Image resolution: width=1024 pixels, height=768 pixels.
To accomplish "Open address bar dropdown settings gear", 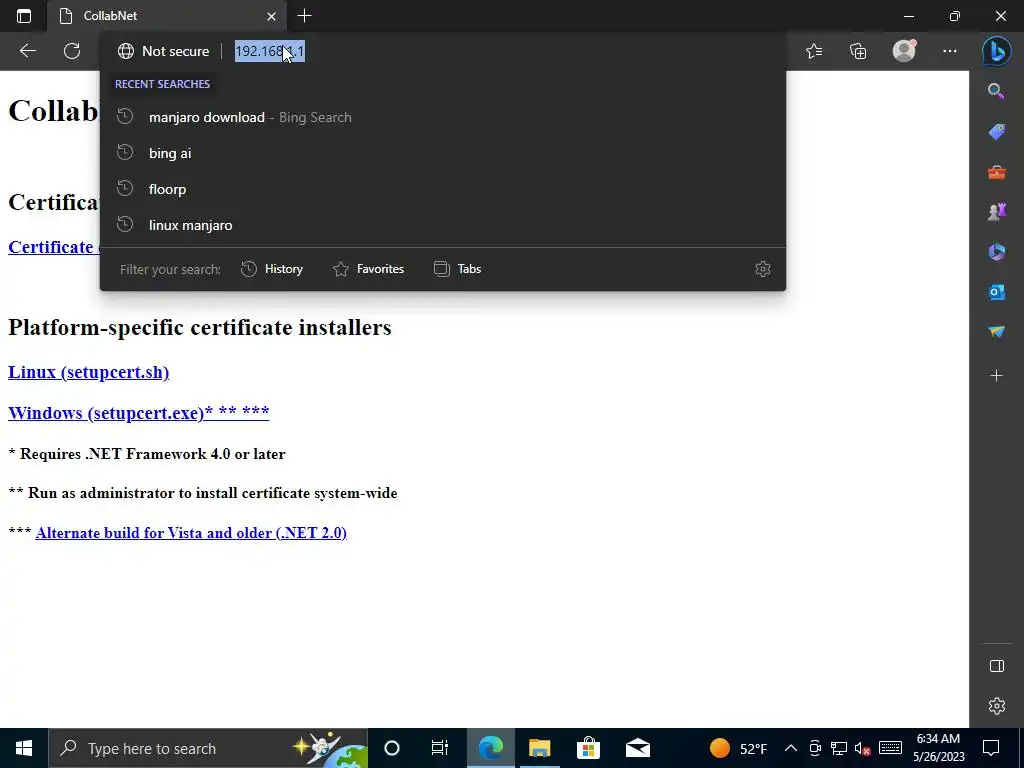I will (x=763, y=269).
